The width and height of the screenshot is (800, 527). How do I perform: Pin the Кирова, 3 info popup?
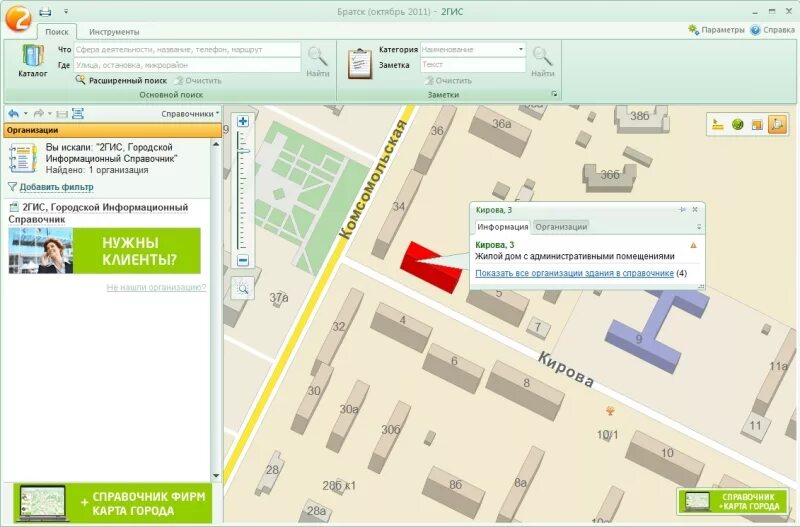[x=682, y=210]
